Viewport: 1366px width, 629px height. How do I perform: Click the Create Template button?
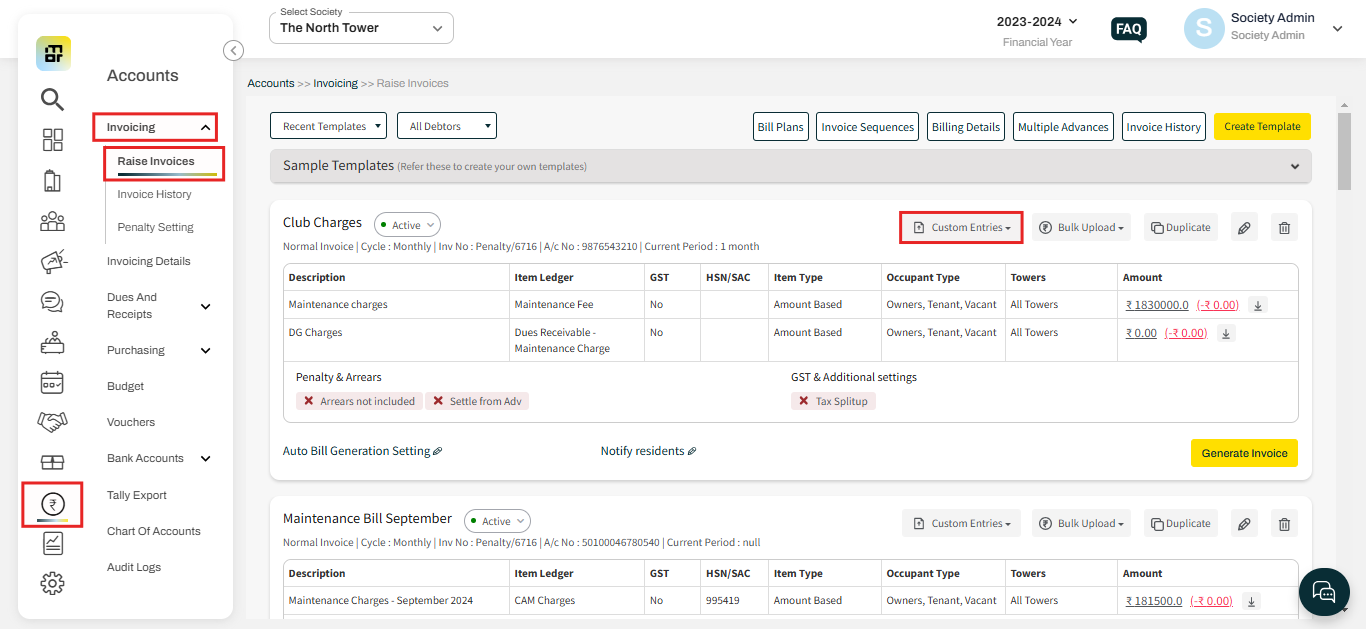click(x=1262, y=127)
